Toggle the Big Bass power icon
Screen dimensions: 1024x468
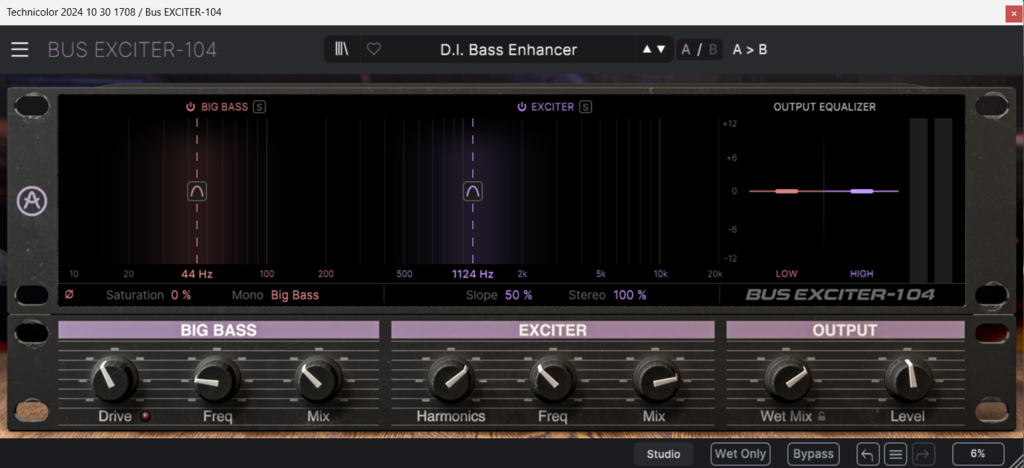click(191, 107)
